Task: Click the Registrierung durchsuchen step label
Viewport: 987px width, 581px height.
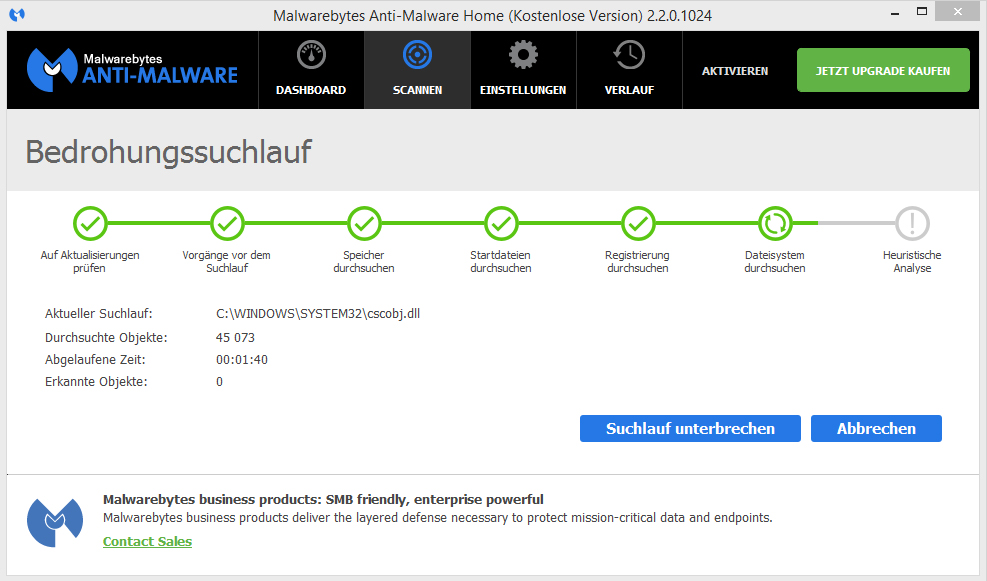Action: coord(638,261)
